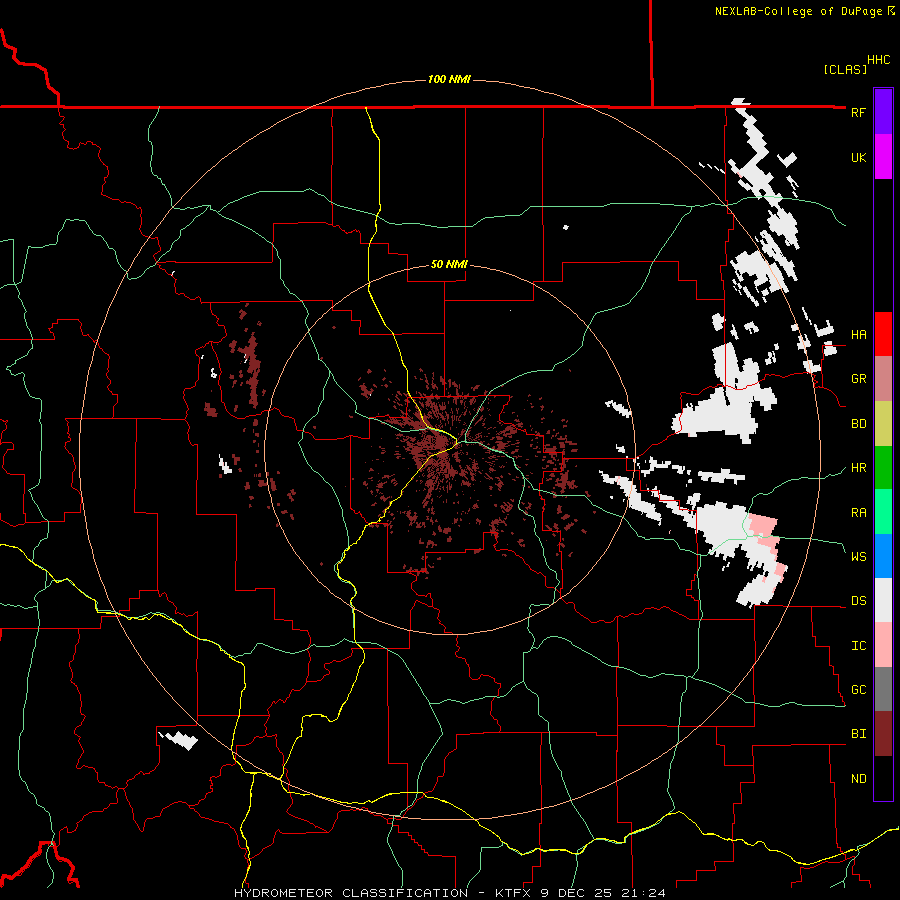Viewport: 900px width, 900px height.
Task: Click the BD legend label
Action: click(858, 424)
